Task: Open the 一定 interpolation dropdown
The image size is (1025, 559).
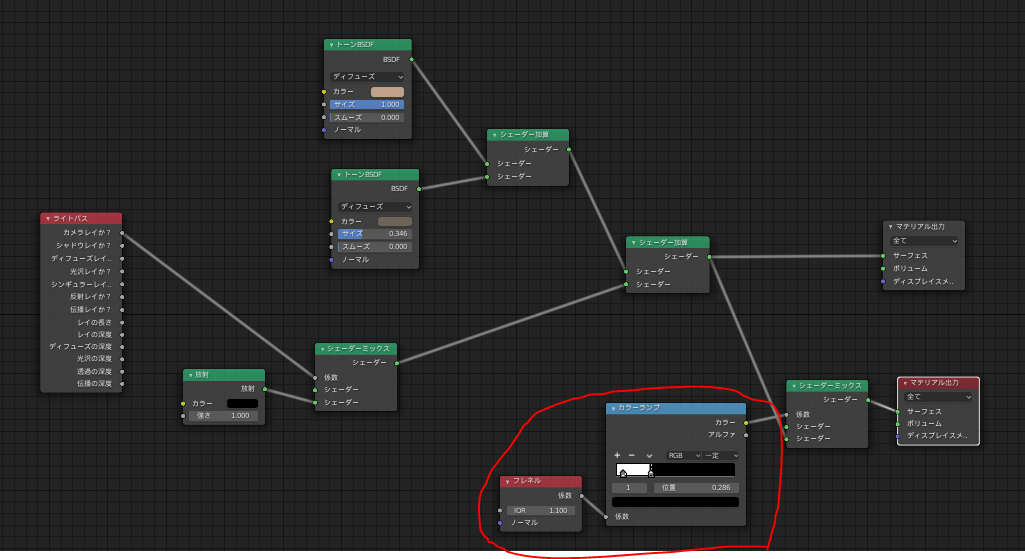Action: (722, 456)
